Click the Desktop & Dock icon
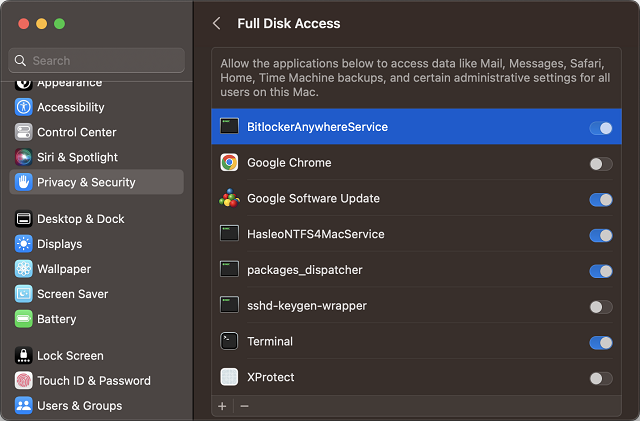Image resolution: width=640 pixels, height=421 pixels. (x=24, y=219)
